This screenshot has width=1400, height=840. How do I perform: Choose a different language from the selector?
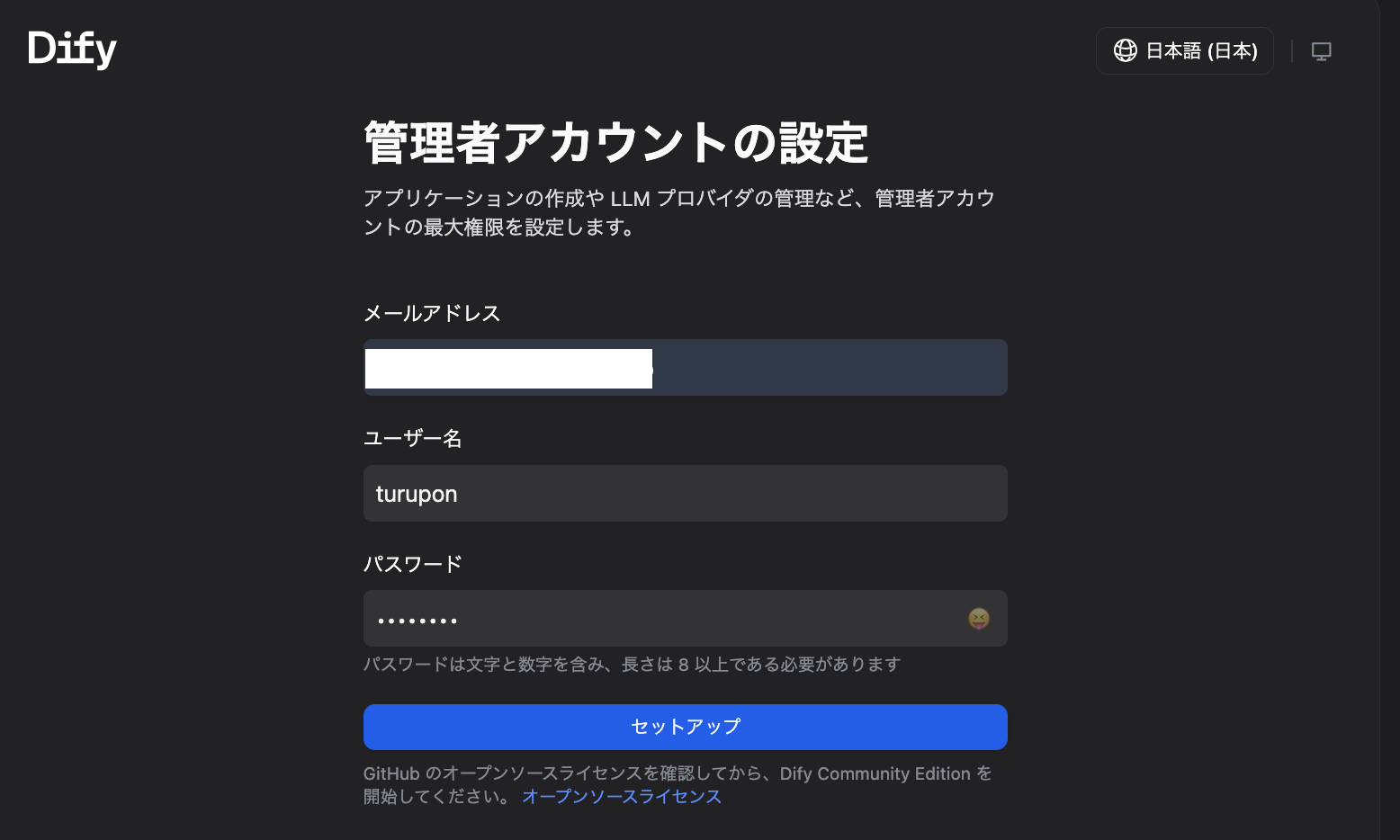(1184, 50)
